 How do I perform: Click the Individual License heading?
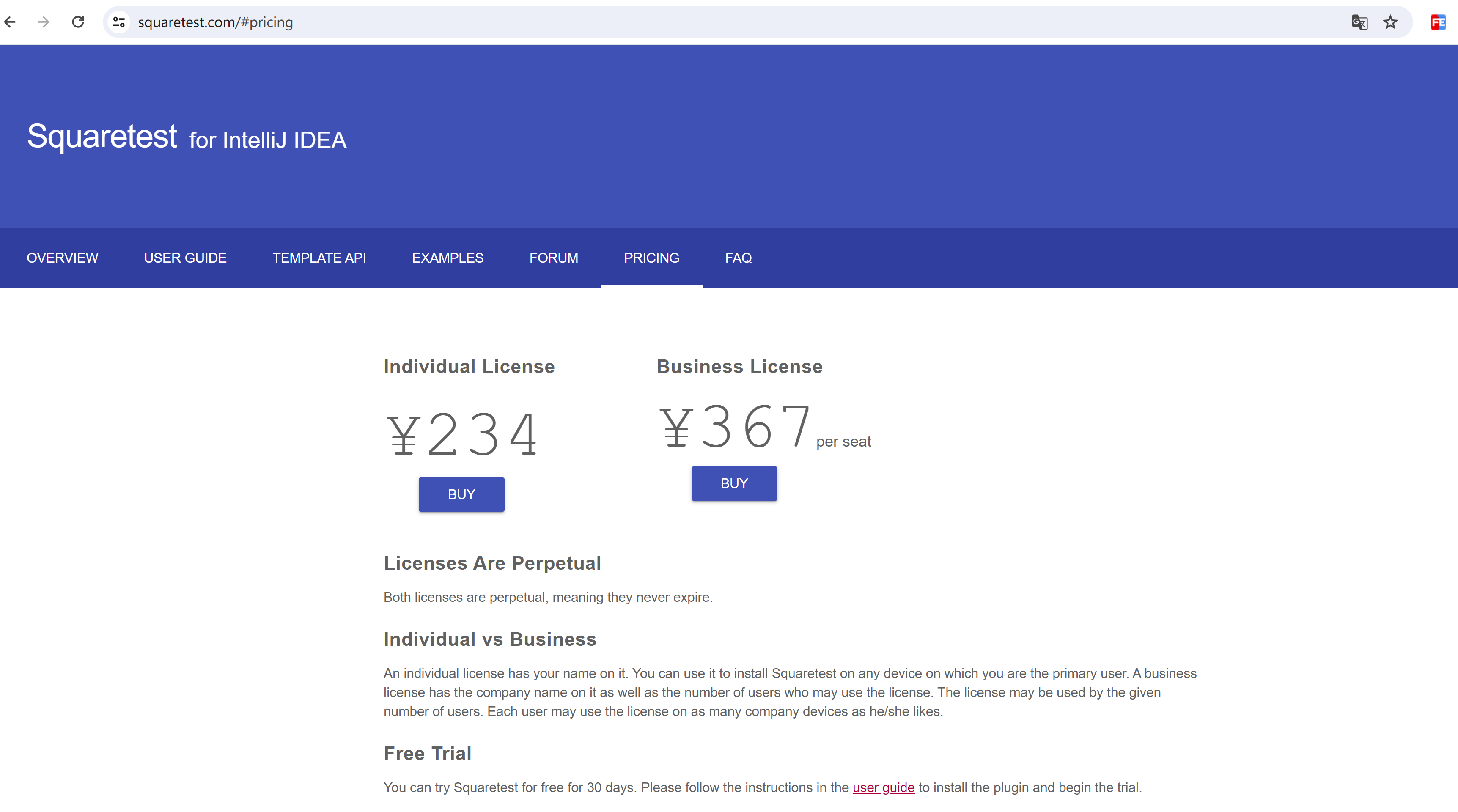pyautogui.click(x=469, y=367)
